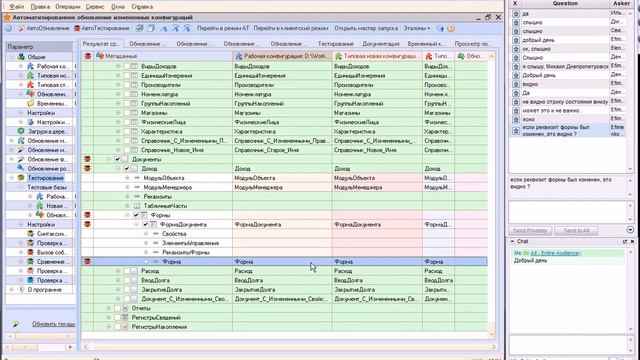Select the Результат ср... tab
Screen dimensions: 640x360
point(101,44)
